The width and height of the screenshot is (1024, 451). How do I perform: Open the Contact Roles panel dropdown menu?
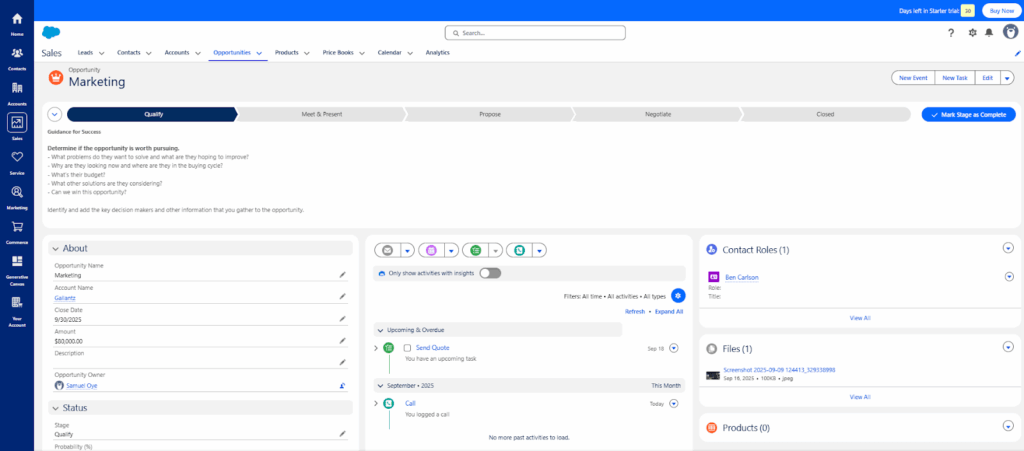click(1008, 248)
